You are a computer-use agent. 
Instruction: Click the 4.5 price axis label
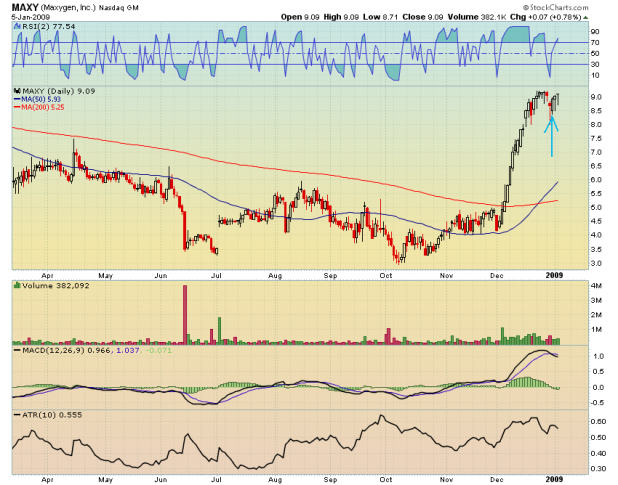point(596,221)
